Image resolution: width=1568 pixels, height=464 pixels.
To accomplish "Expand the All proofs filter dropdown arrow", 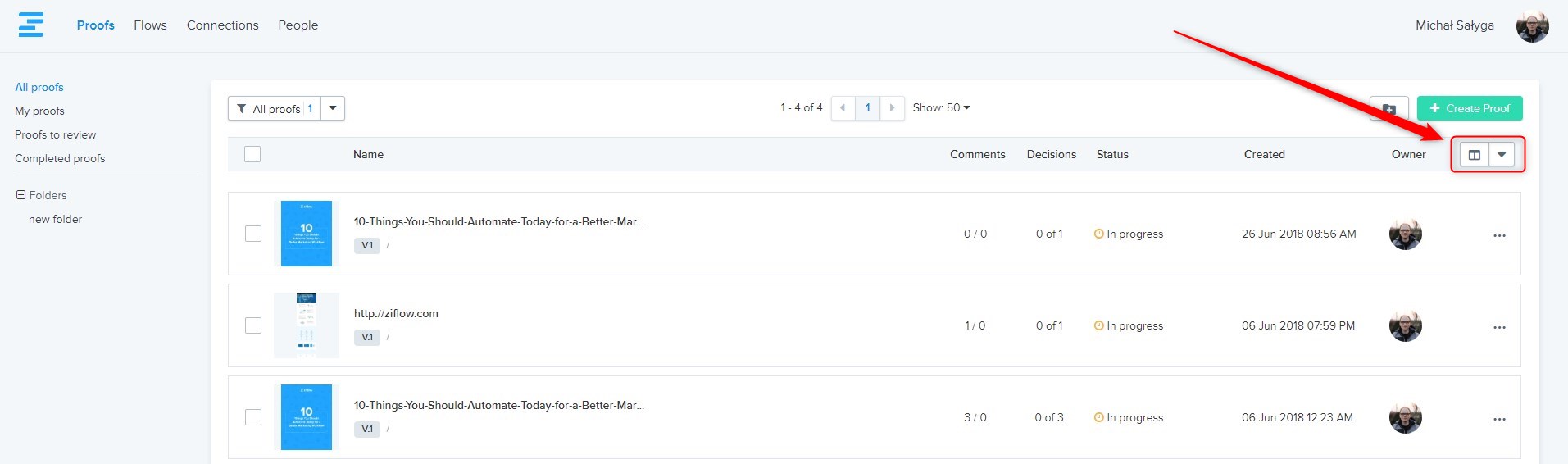I will (x=333, y=108).
